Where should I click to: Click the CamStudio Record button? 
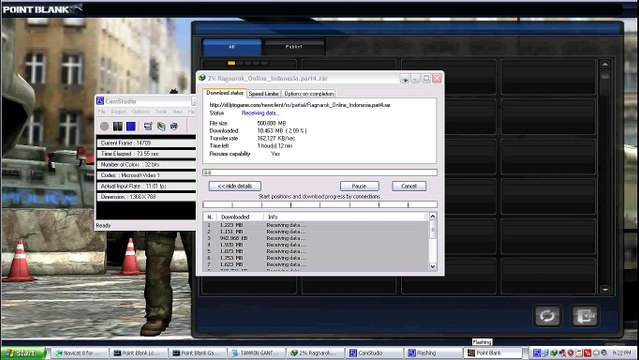[x=105, y=126]
